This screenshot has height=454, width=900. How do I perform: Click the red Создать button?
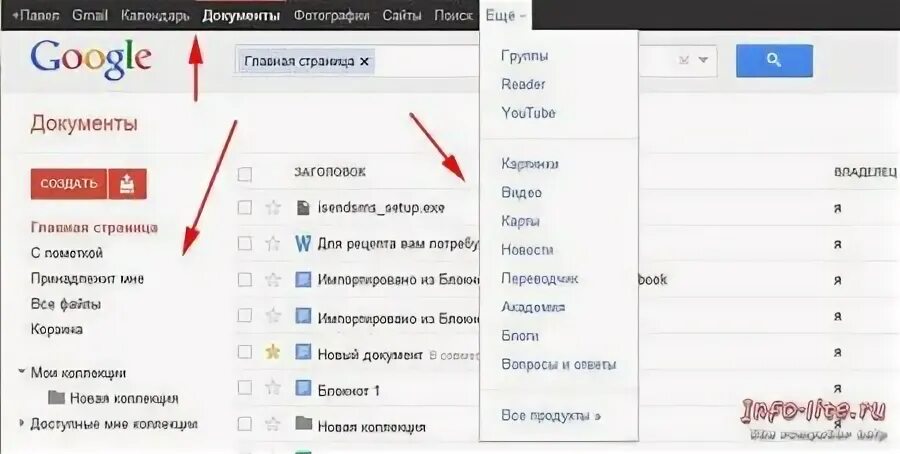click(69, 184)
